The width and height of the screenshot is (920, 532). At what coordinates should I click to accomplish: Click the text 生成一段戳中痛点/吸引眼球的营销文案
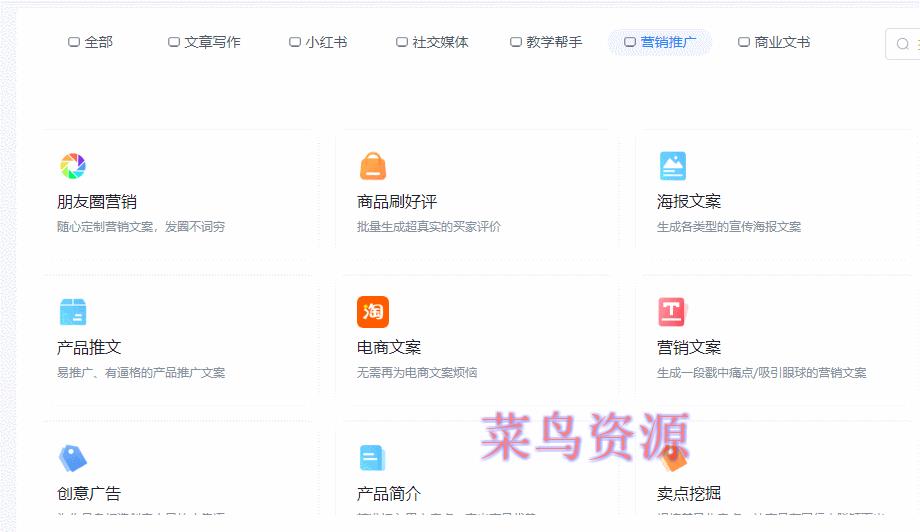tap(762, 372)
